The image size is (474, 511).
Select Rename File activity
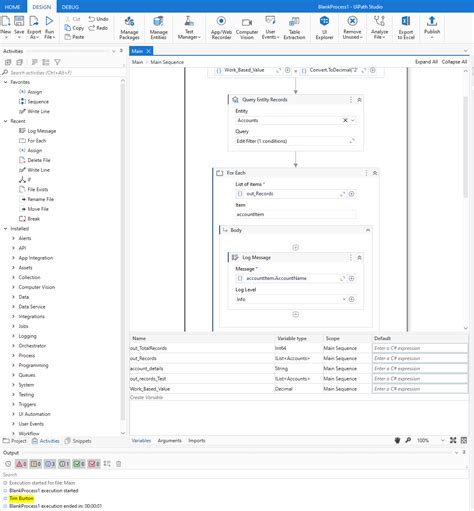pos(40,199)
